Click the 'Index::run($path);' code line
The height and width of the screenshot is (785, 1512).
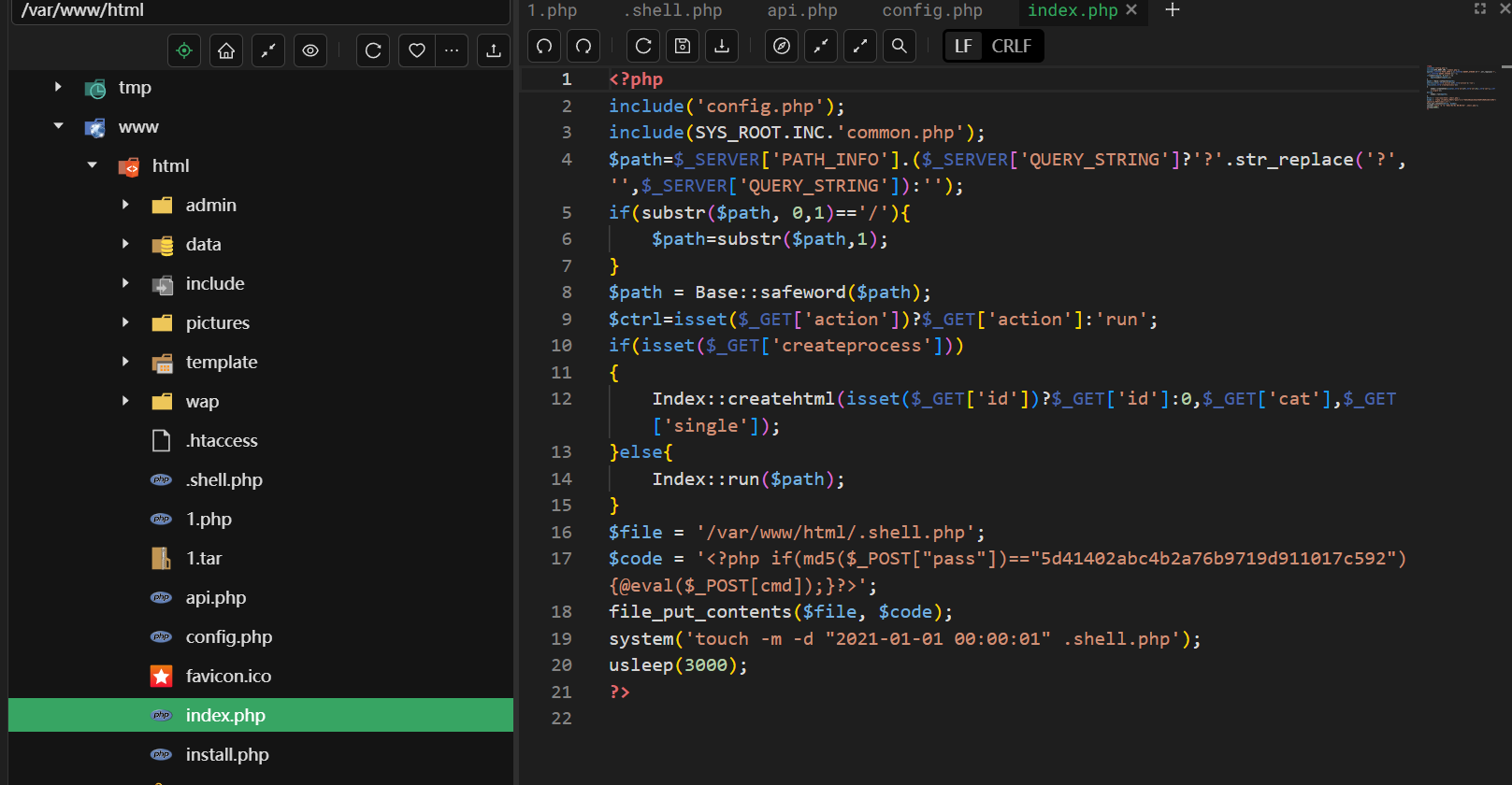[x=748, y=479]
